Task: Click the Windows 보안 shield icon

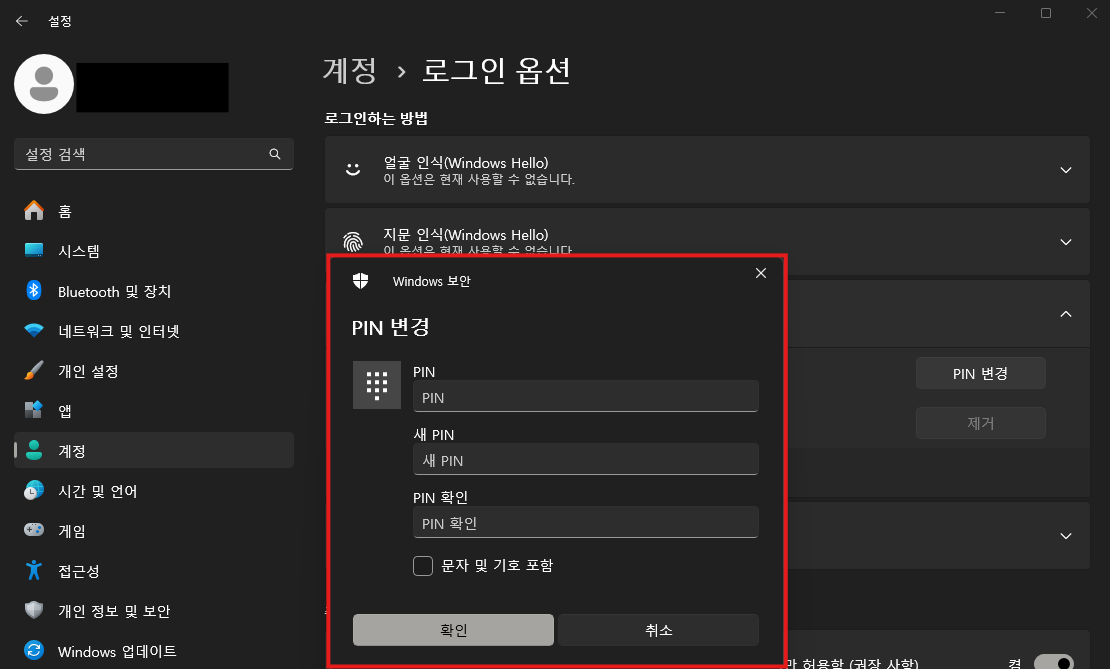Action: pyautogui.click(x=361, y=281)
